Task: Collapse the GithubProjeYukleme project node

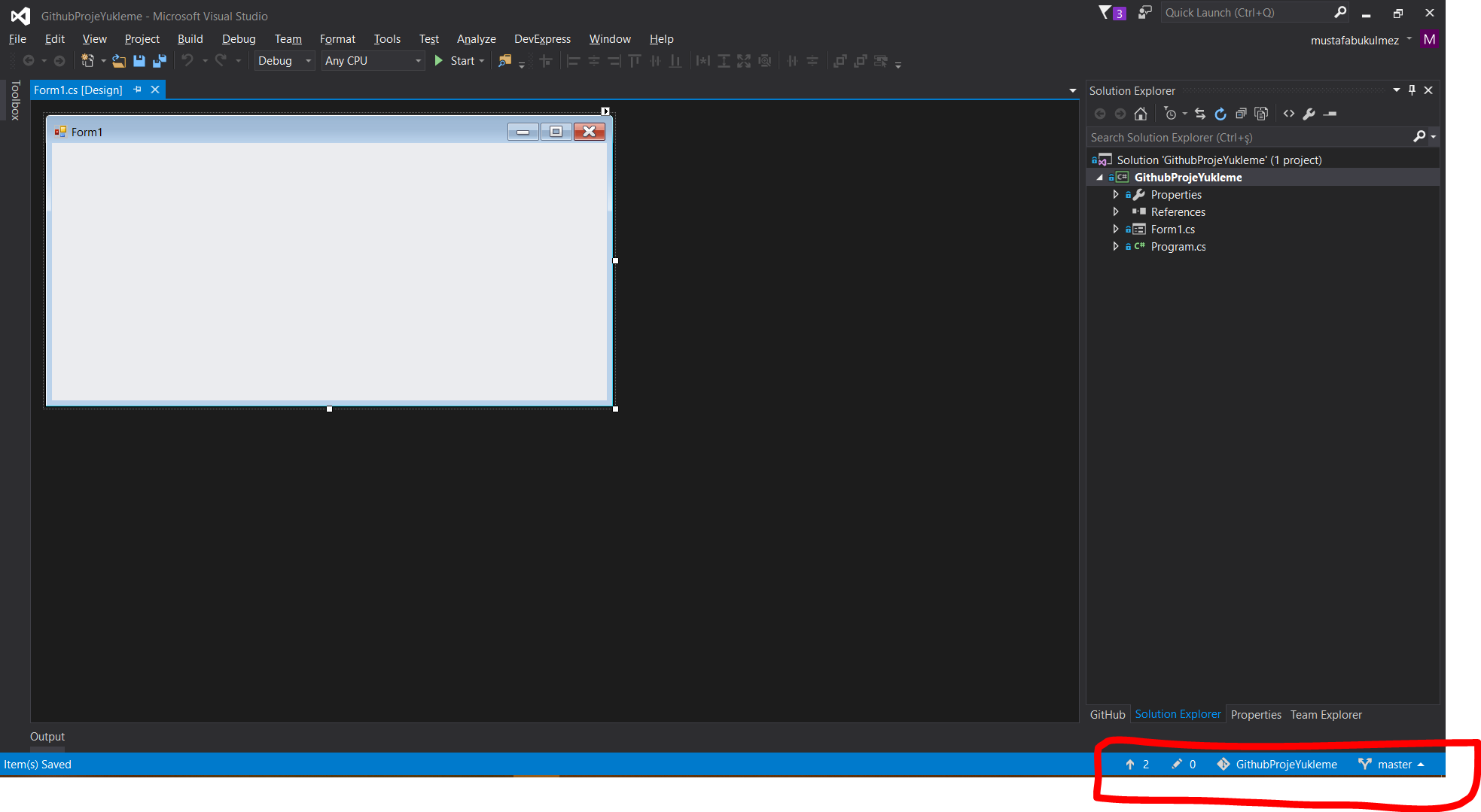Action: pos(1100,177)
